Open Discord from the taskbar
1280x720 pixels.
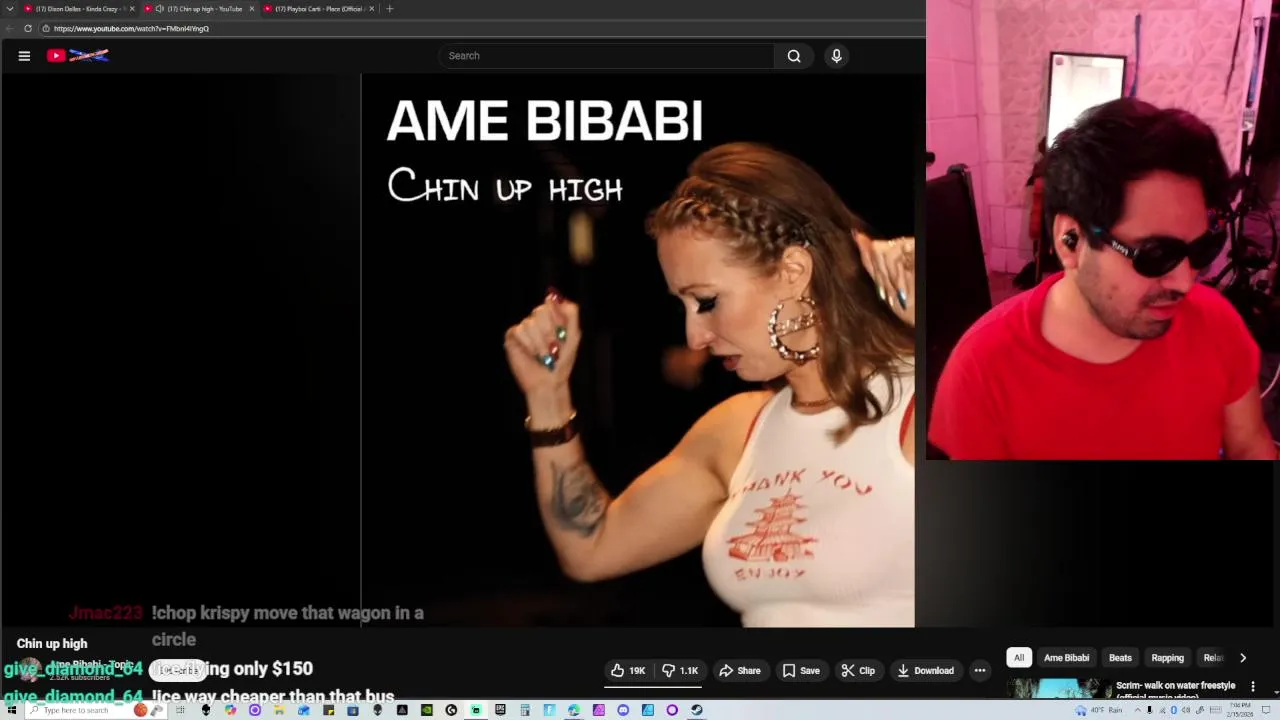pos(623,710)
